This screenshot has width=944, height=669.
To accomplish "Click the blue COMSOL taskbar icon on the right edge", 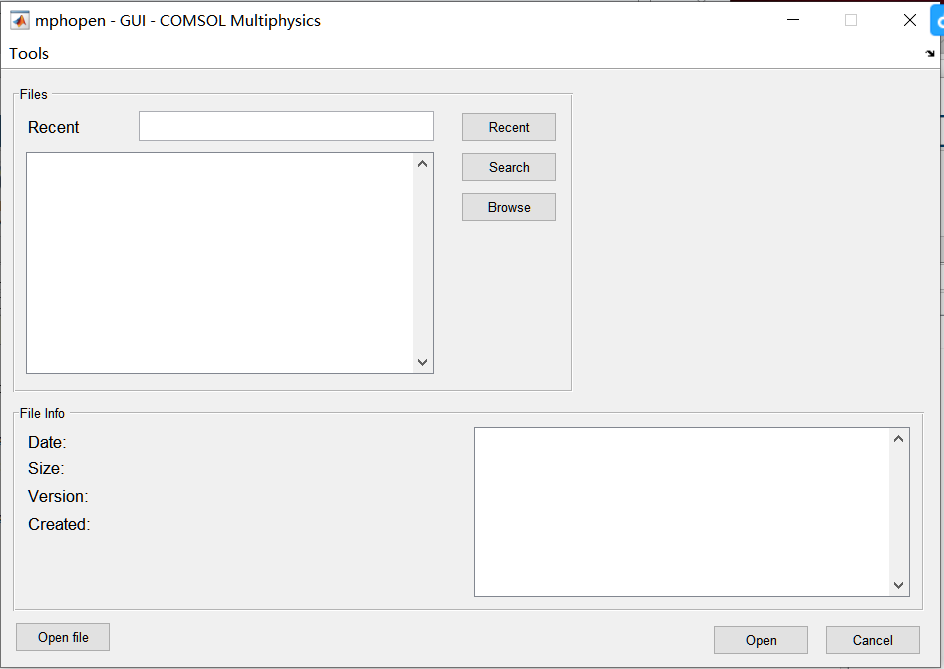I will pos(938,20).
